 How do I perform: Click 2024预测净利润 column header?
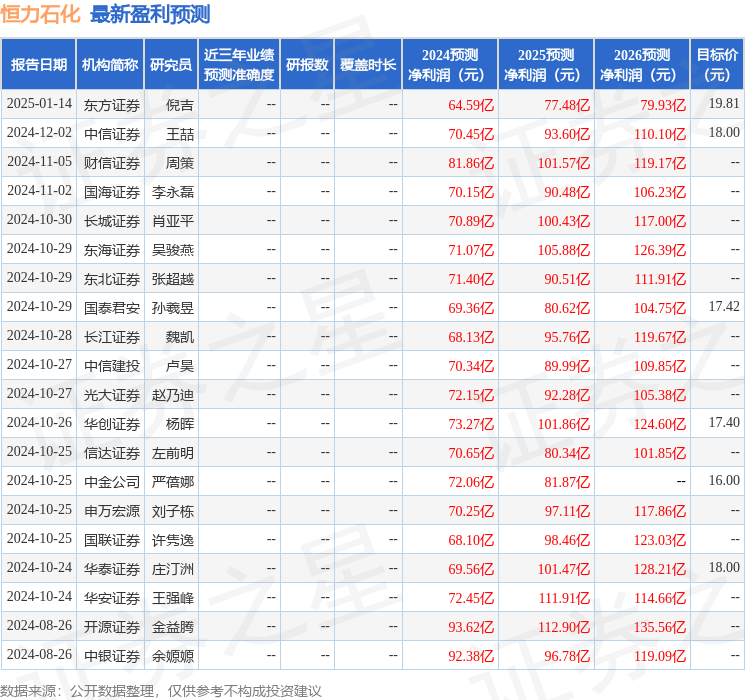pos(450,65)
